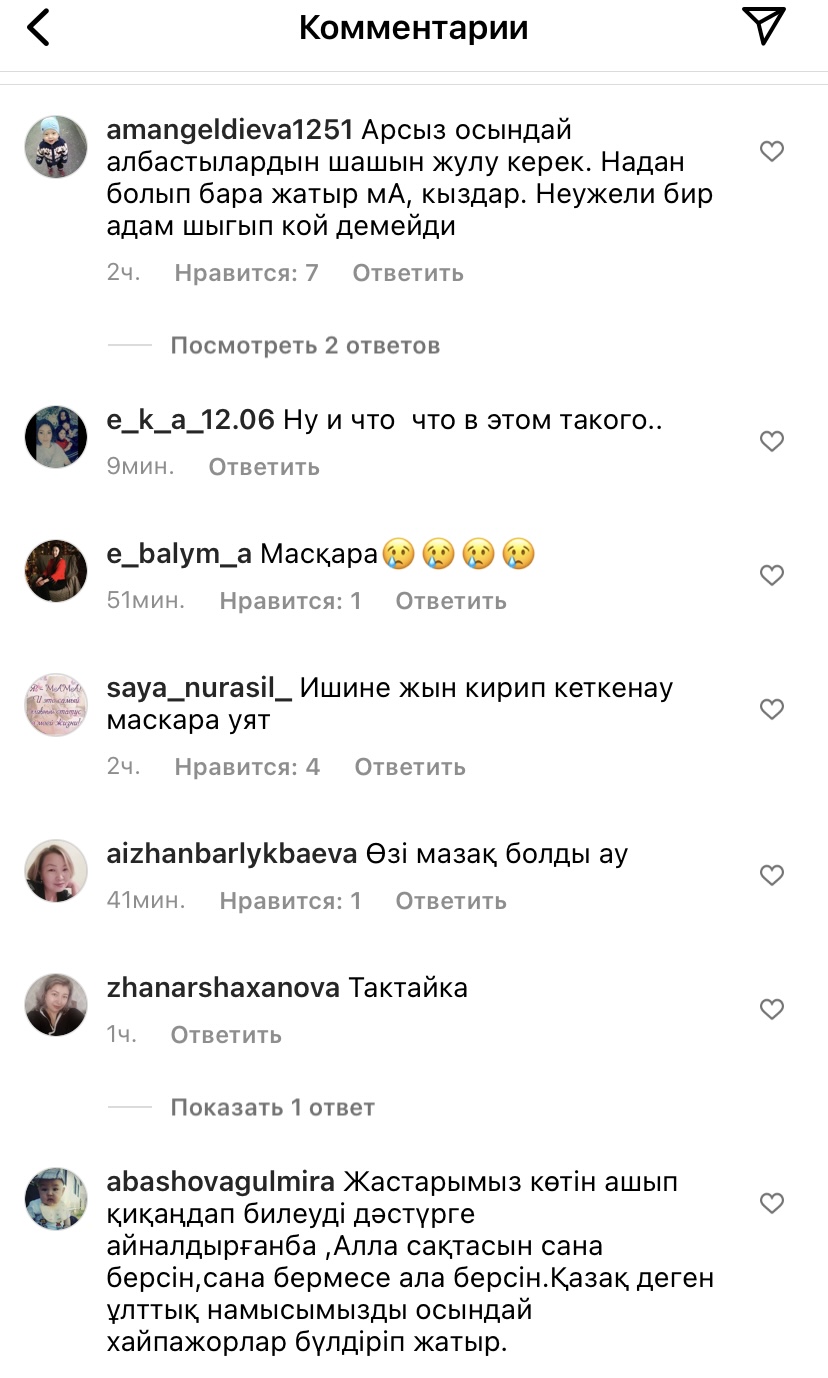Tap the heart beside zhanarshaxanova's Тактайка comment
Viewport: 828px width, 1378px height.
(x=772, y=1009)
